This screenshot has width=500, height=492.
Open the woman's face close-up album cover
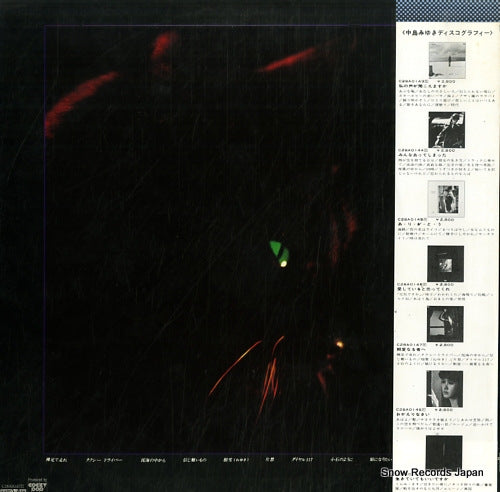444,389
